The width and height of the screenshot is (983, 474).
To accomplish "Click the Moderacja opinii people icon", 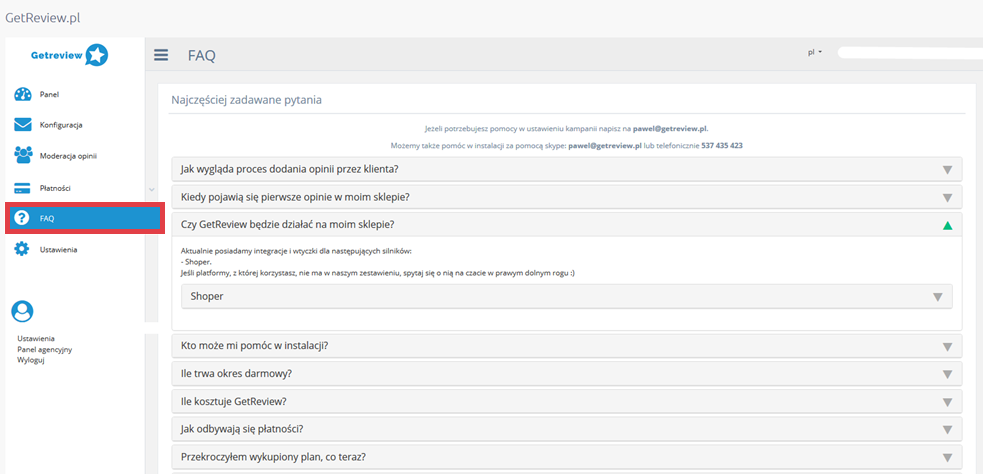I will tap(23, 155).
